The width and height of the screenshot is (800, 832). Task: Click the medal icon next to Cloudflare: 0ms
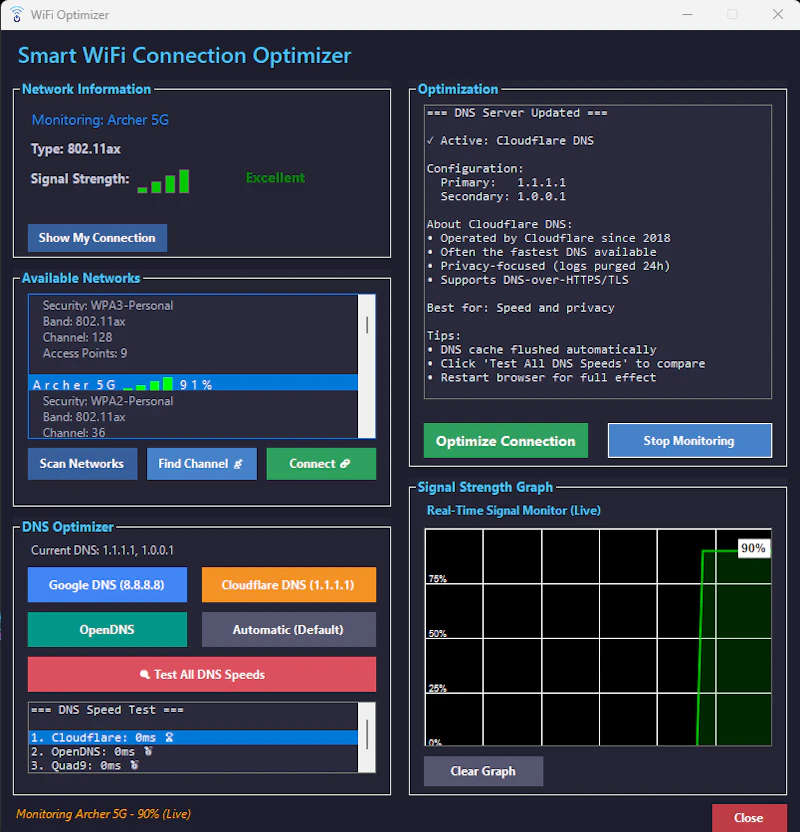coord(169,737)
